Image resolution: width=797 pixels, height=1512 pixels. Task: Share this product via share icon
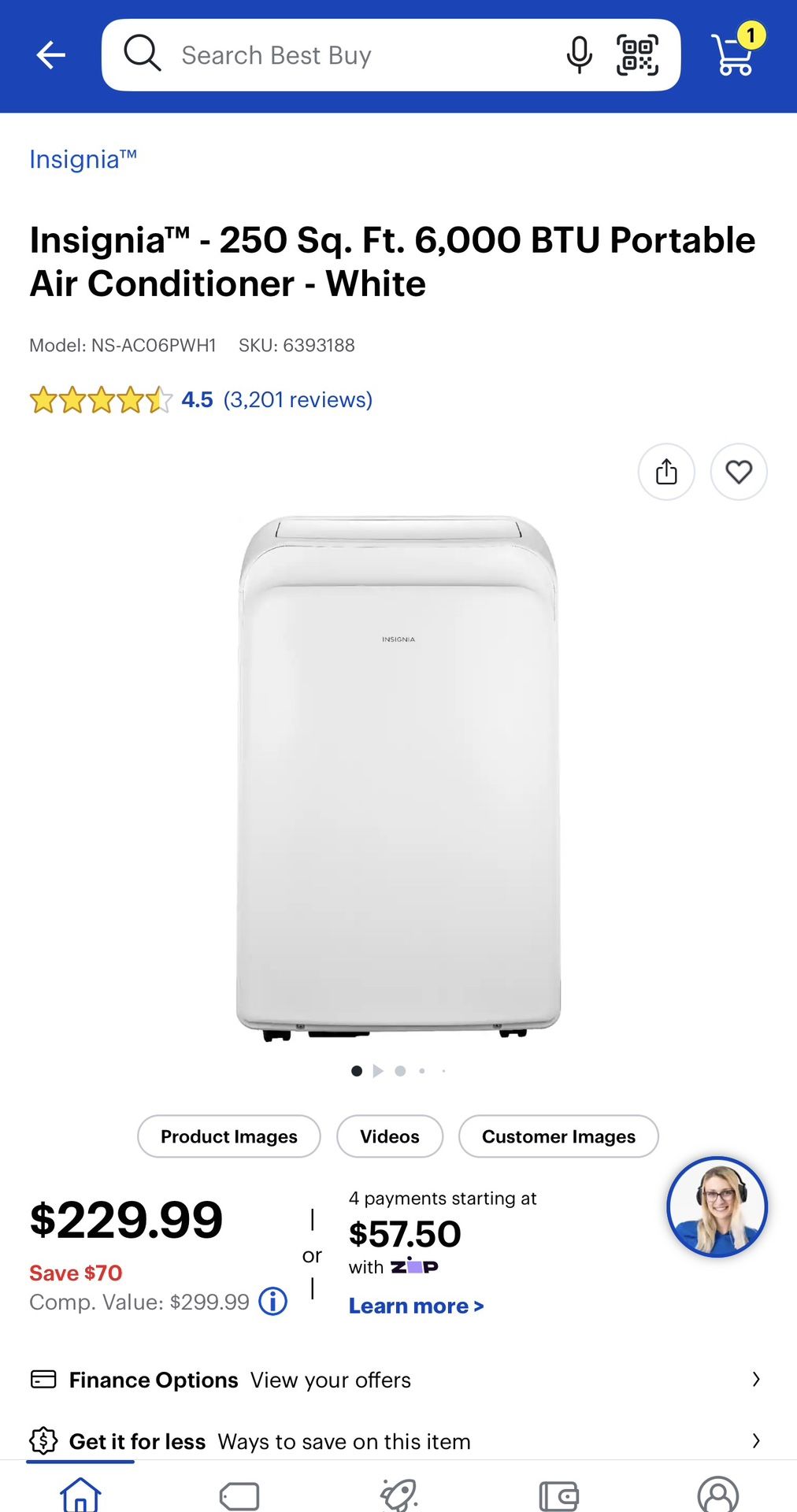666,472
